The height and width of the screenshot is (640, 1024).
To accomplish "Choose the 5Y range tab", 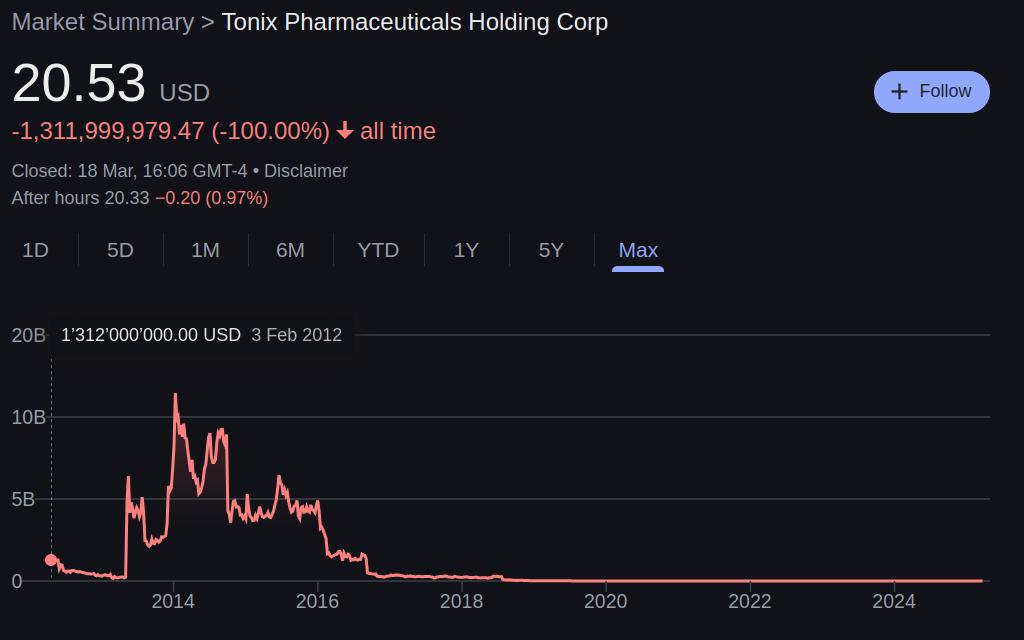I will [x=551, y=250].
